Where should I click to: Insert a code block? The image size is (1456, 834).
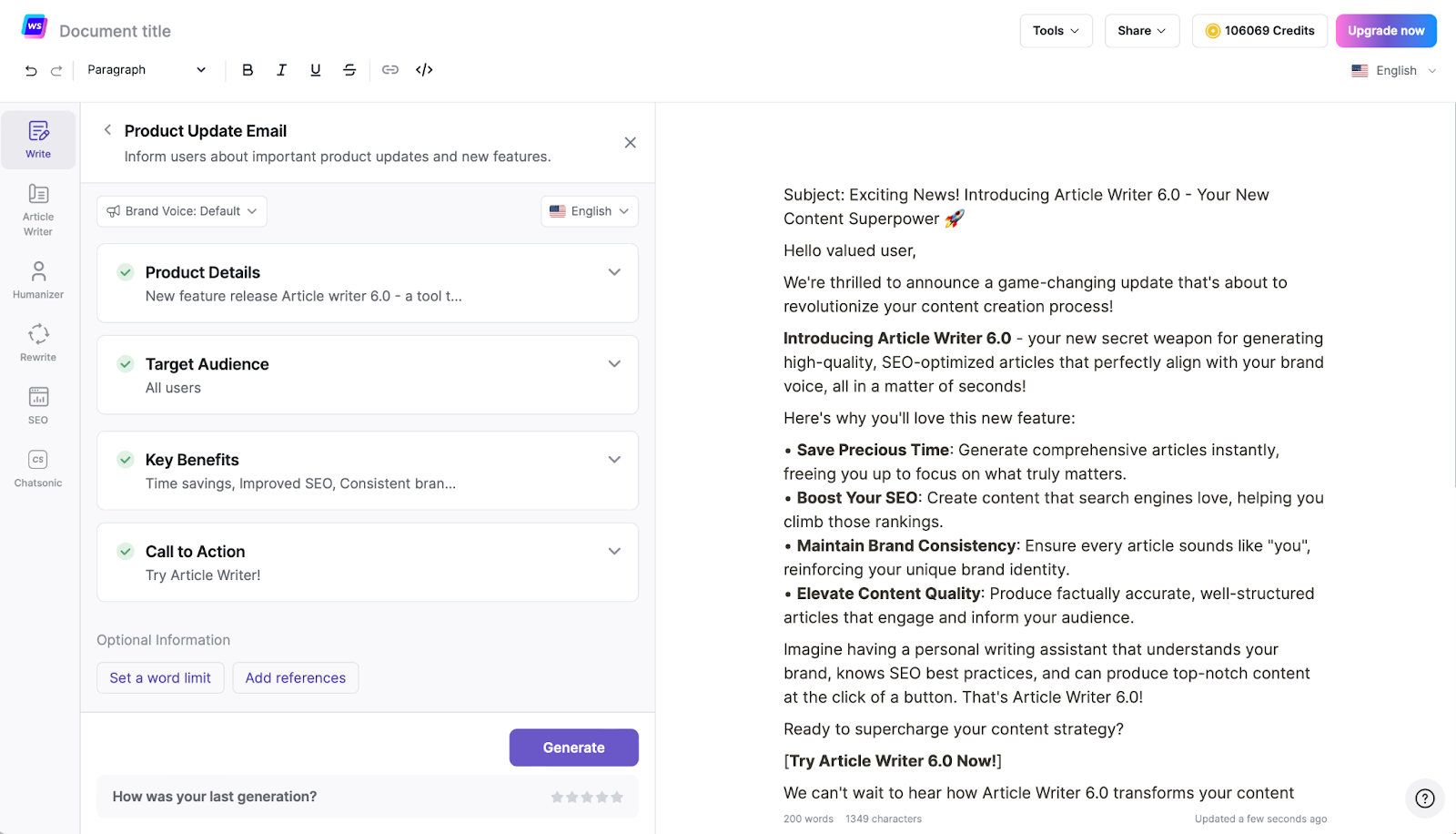424,70
